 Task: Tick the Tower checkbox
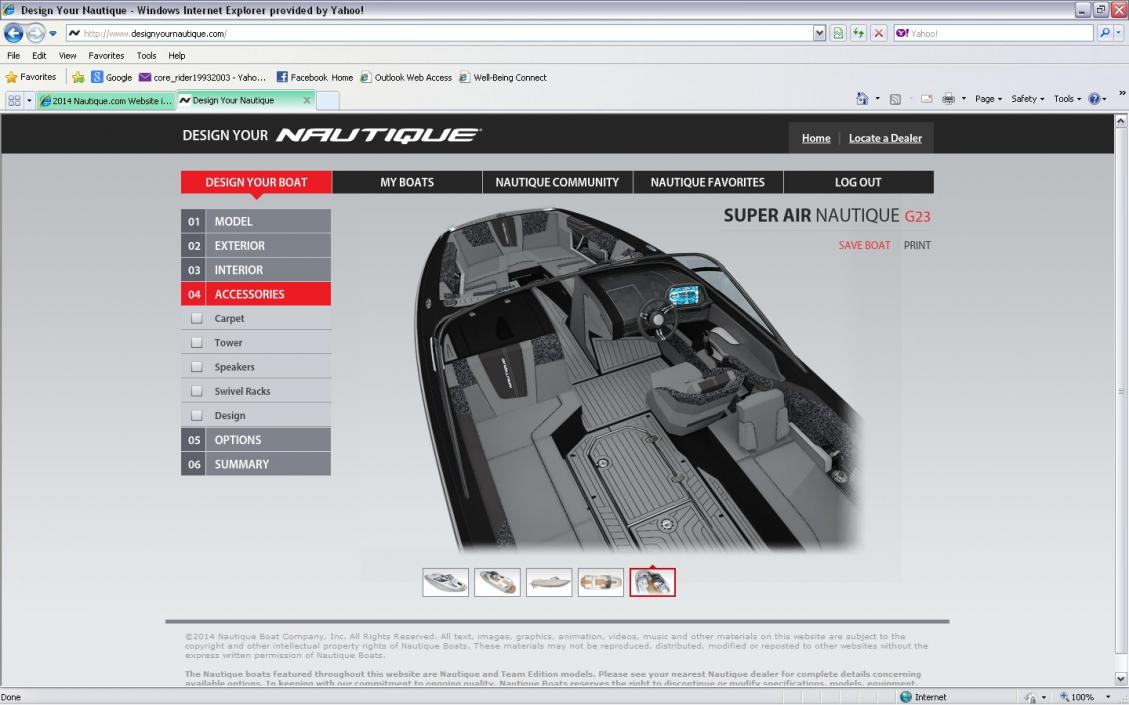tap(197, 343)
